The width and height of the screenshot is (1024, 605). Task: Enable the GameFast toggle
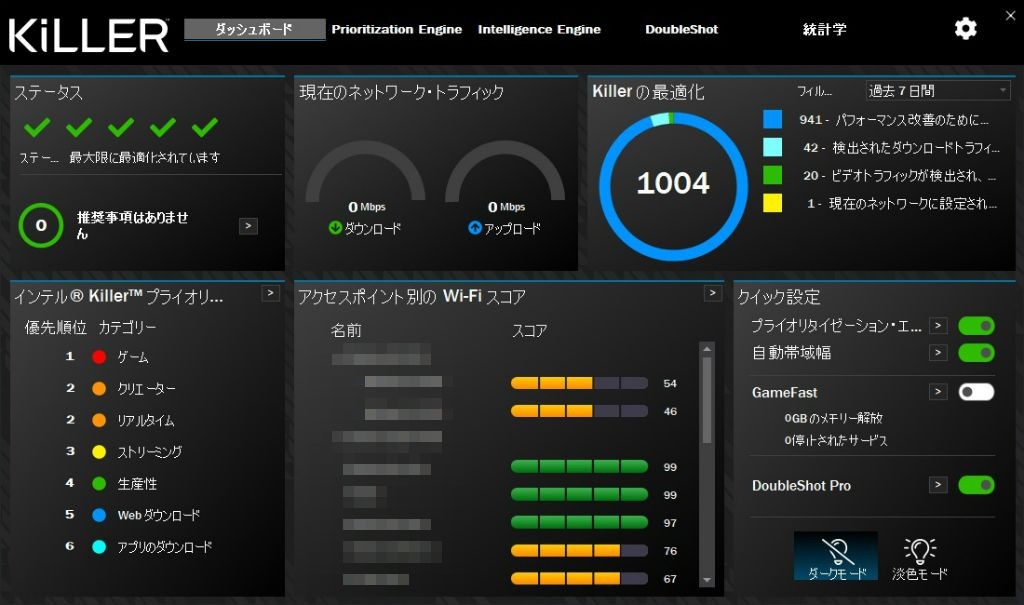pos(976,392)
